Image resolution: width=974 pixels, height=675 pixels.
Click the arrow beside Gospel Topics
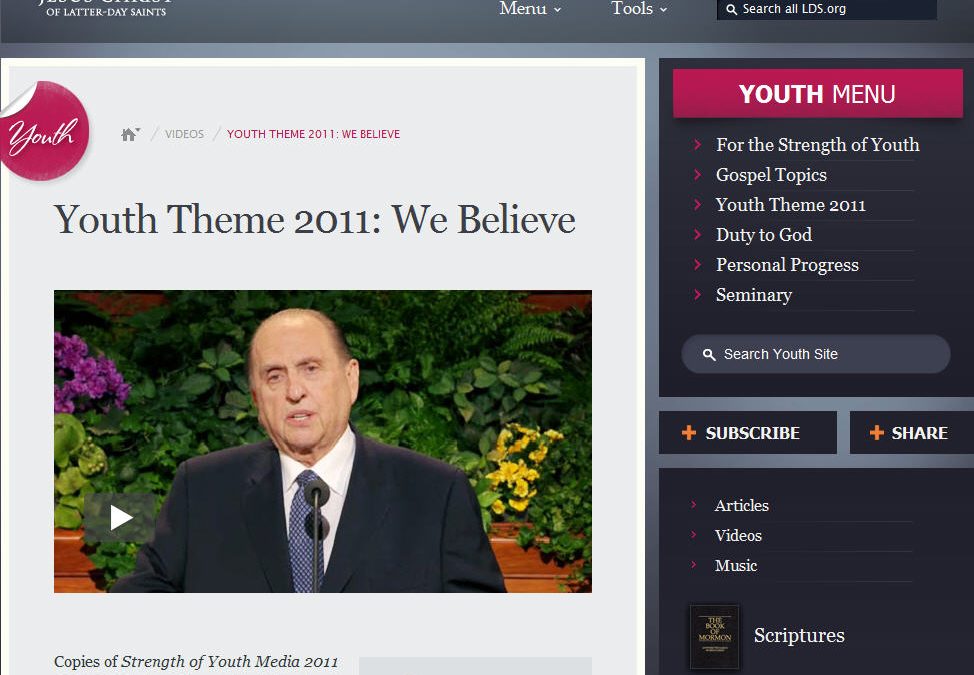pyautogui.click(x=697, y=174)
